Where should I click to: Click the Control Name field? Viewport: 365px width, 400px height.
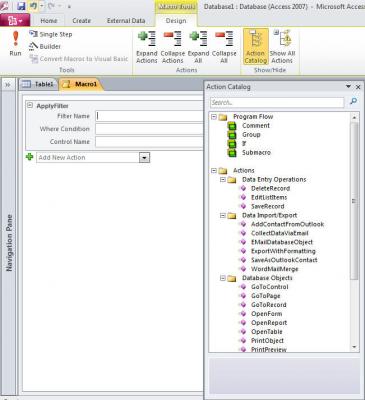coord(149,142)
